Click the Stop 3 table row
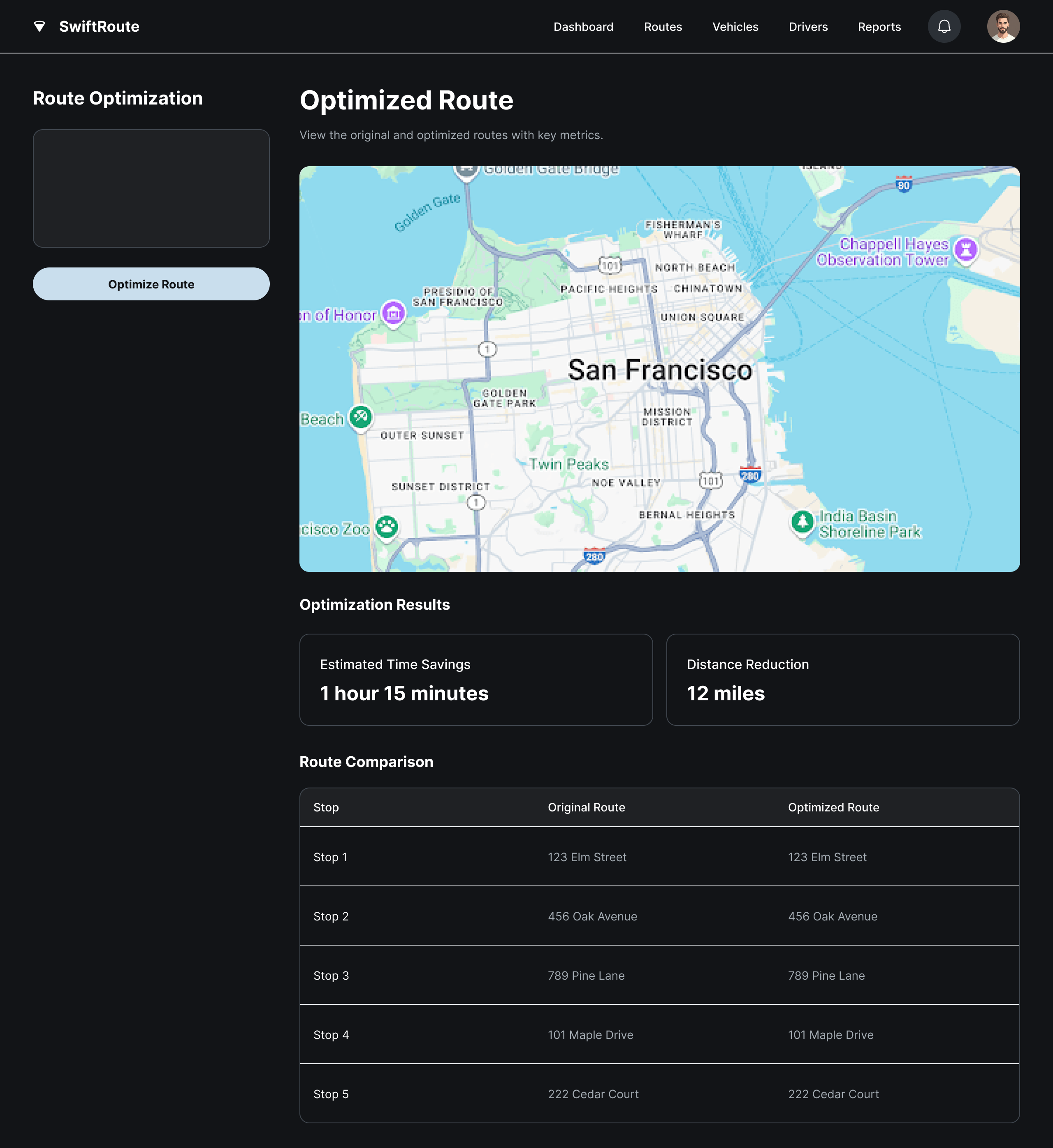The width and height of the screenshot is (1053, 1148). pos(659,975)
